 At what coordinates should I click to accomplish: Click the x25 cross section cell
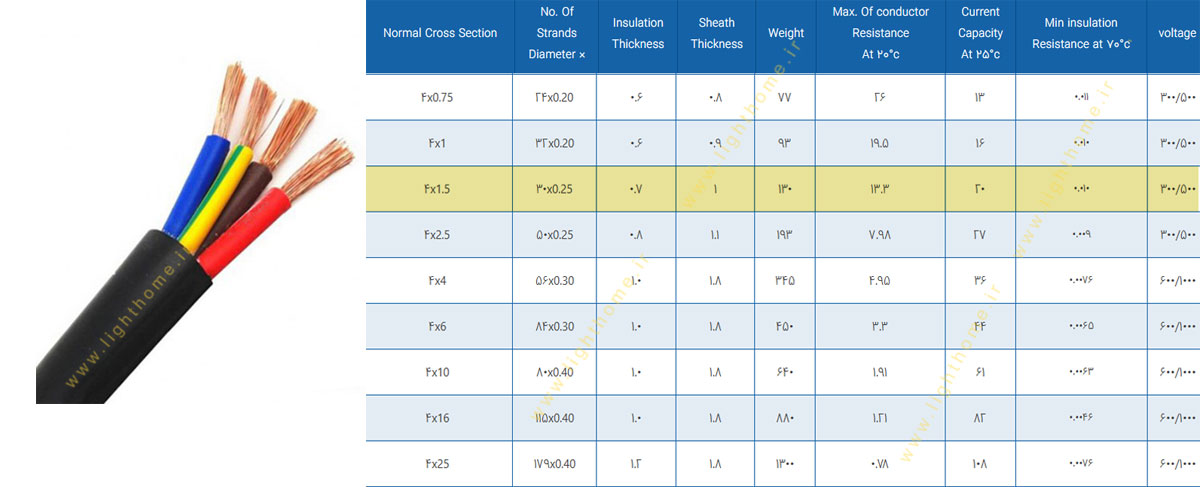pyautogui.click(x=438, y=465)
